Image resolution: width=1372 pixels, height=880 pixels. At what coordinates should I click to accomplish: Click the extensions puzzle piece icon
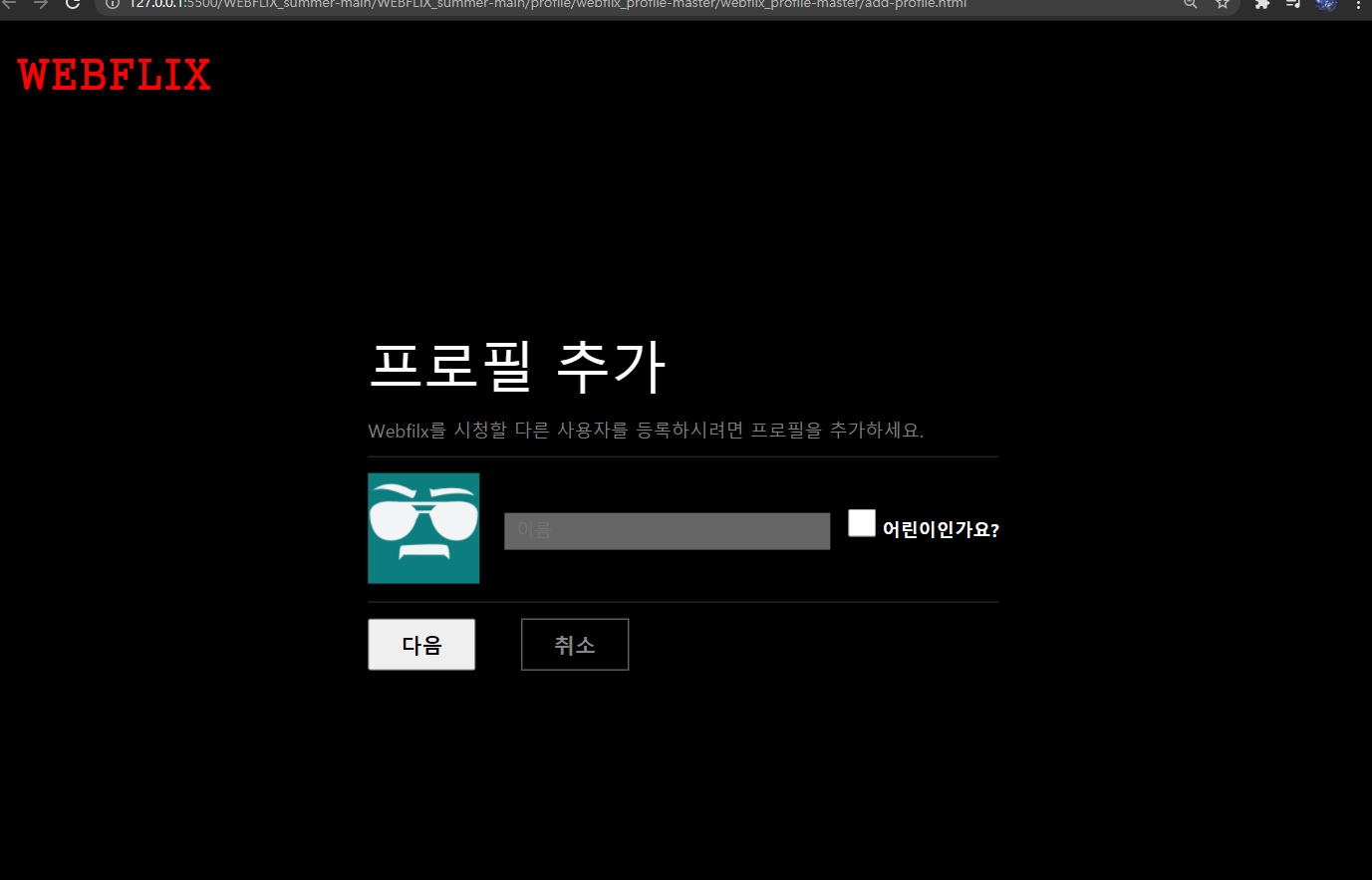(1261, 6)
